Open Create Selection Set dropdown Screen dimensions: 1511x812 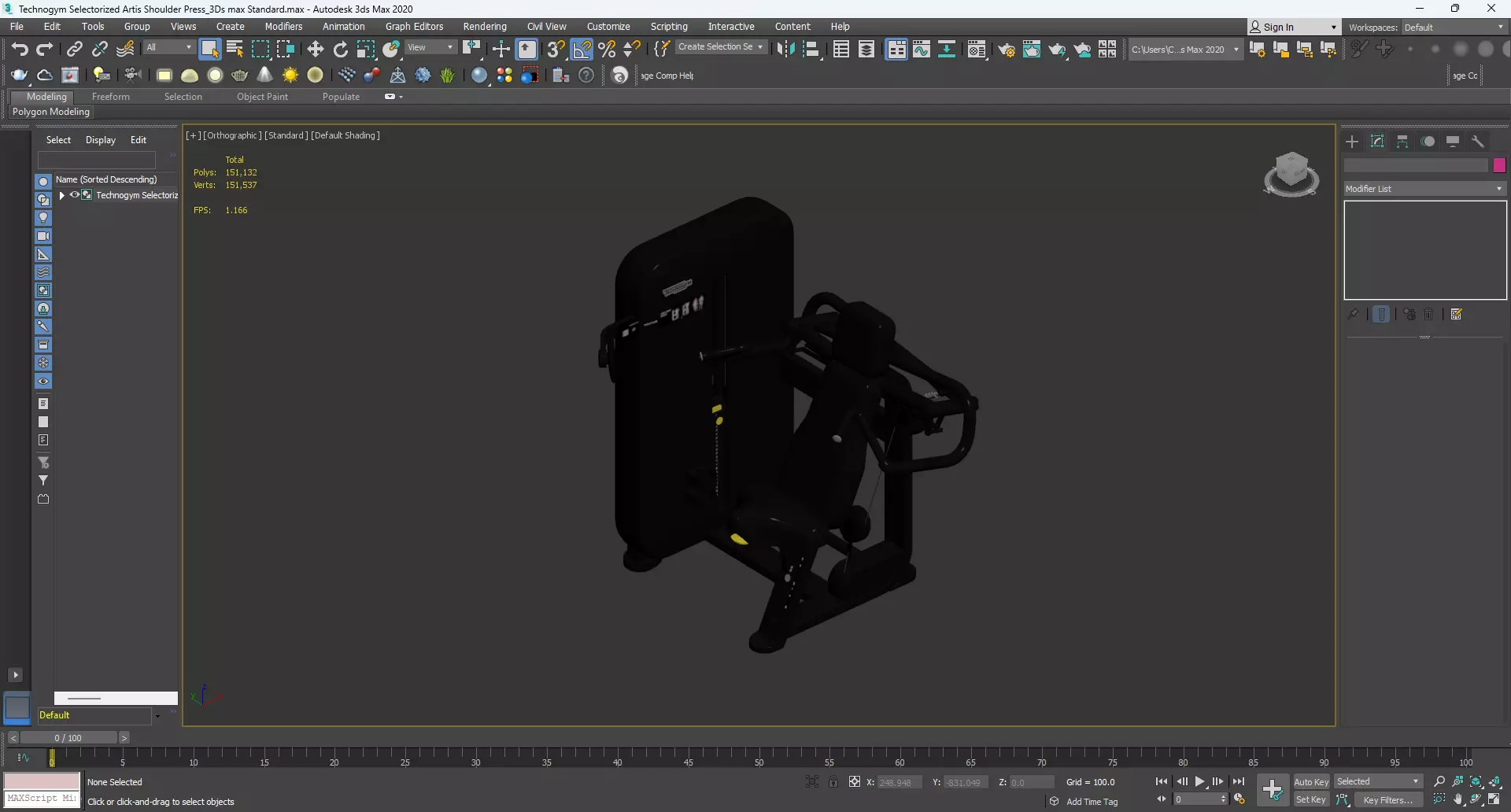(x=720, y=47)
